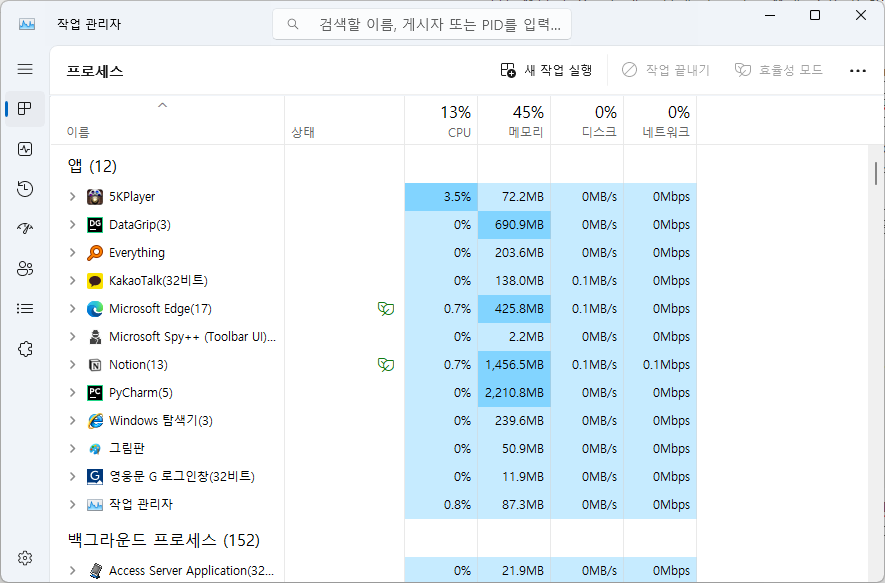
Task: Click the 영웅문 G app icon
Action: point(95,476)
